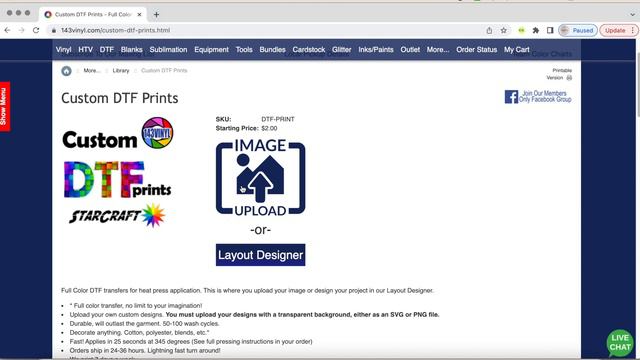Click the Image Upload icon
This screenshot has height=360, width=640.
click(260, 177)
